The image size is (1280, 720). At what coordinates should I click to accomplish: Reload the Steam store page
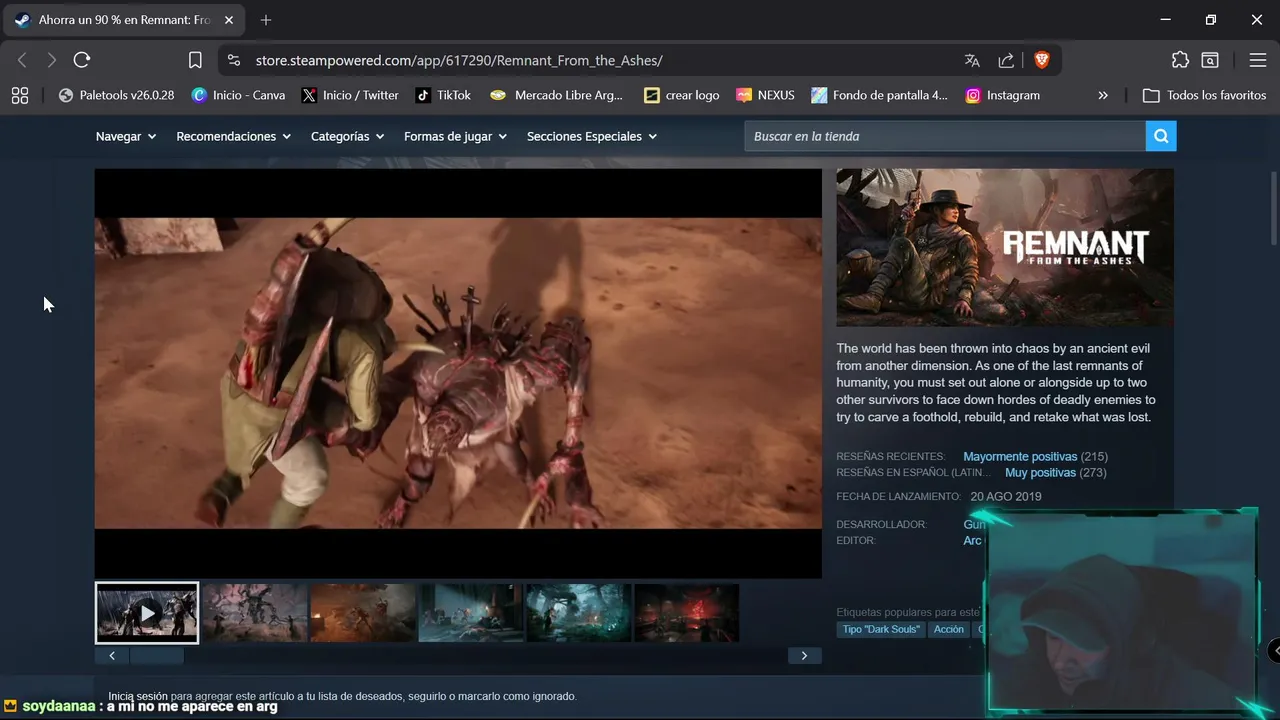(82, 60)
